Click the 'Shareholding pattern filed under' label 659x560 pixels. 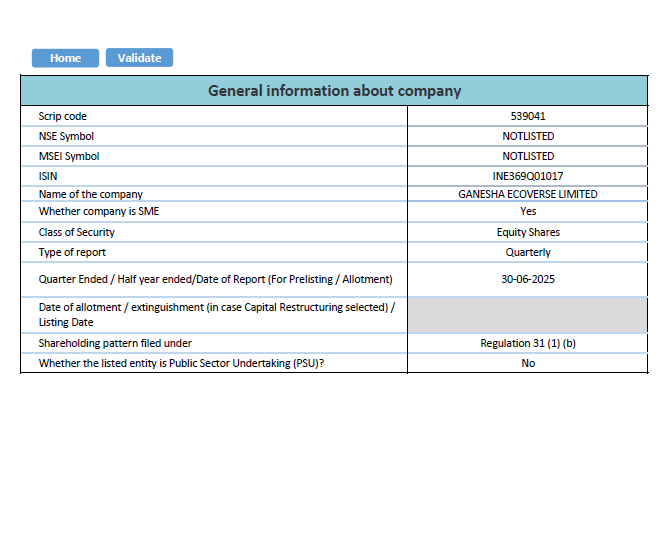coord(115,343)
